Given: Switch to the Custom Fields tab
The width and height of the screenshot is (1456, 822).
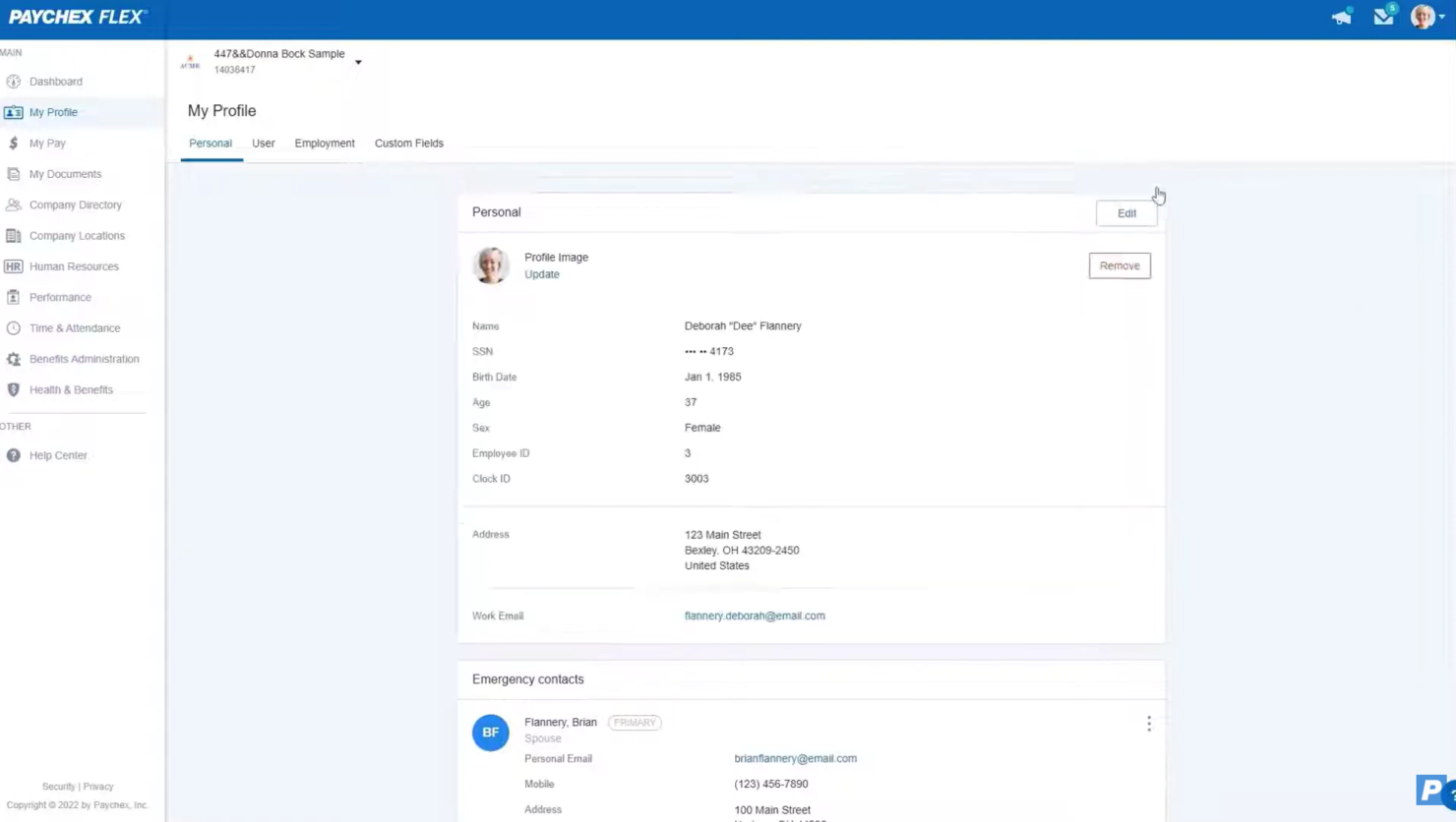Looking at the screenshot, I should (409, 144).
